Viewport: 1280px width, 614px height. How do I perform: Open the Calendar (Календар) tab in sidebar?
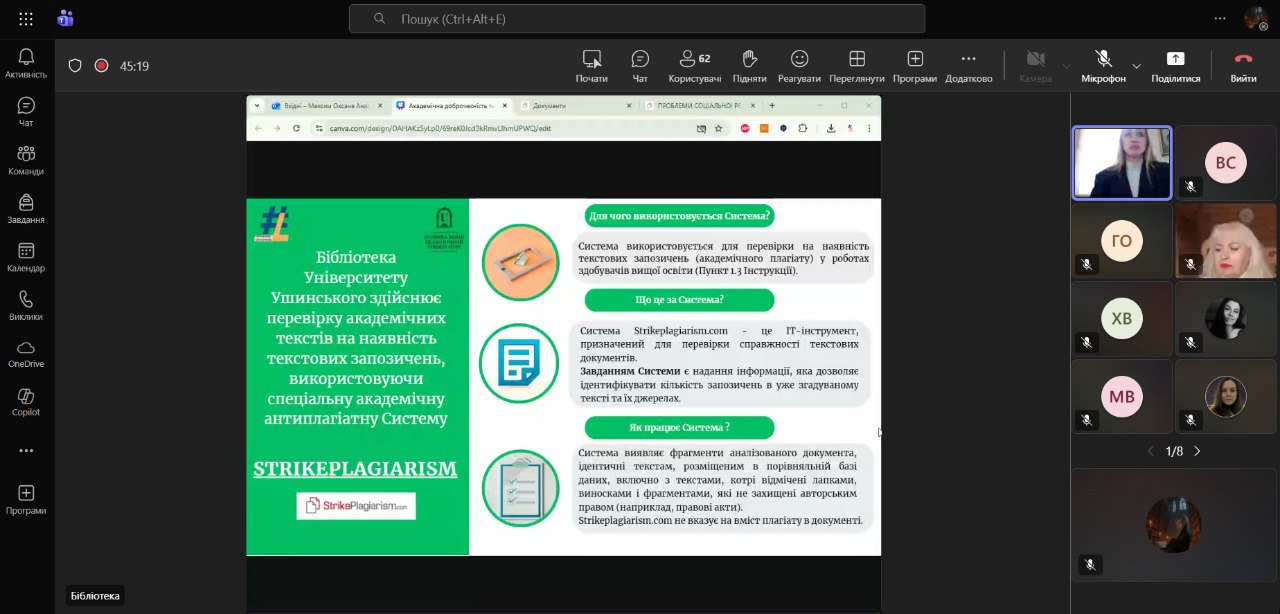(x=26, y=257)
